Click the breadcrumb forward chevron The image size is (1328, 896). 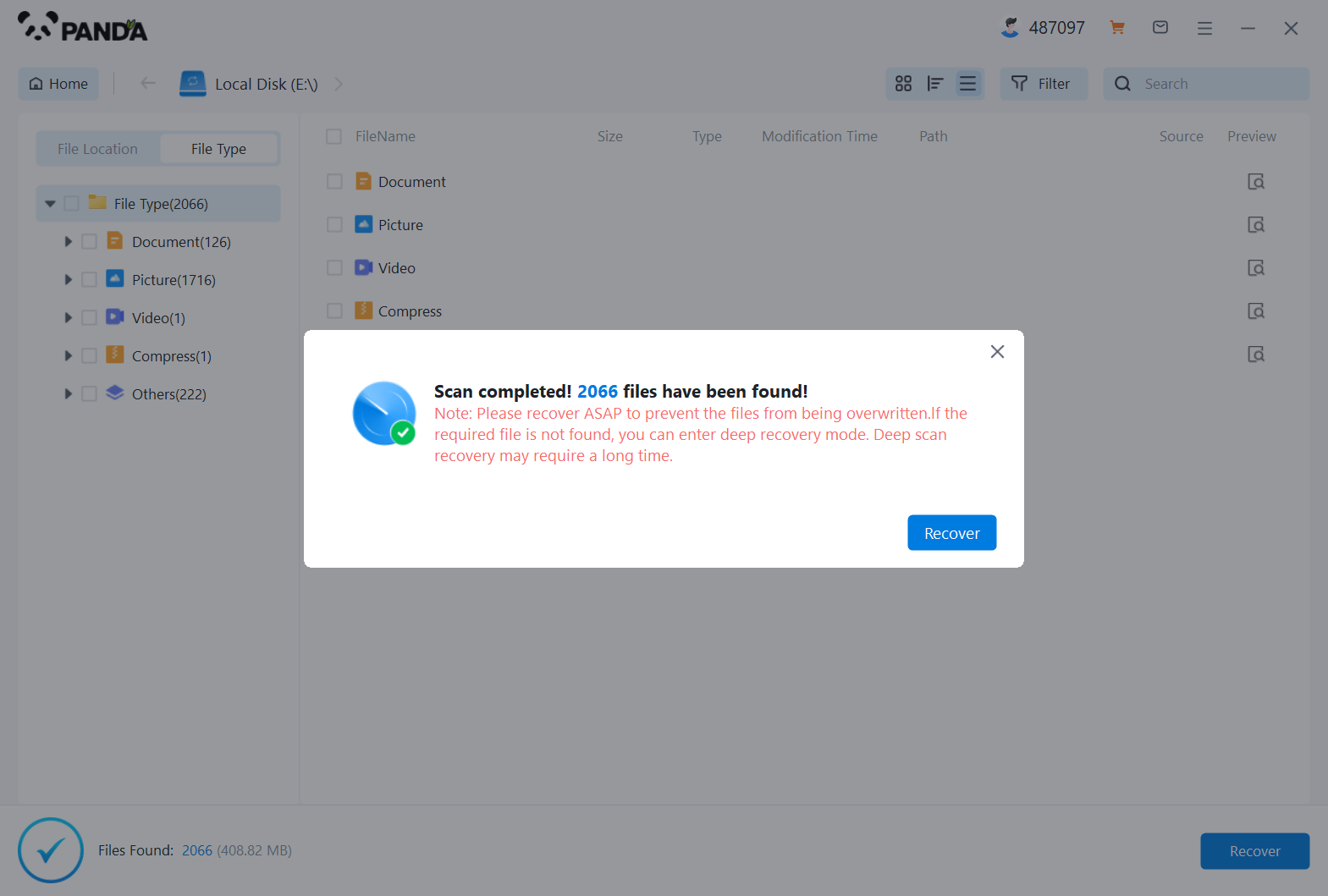[x=339, y=84]
